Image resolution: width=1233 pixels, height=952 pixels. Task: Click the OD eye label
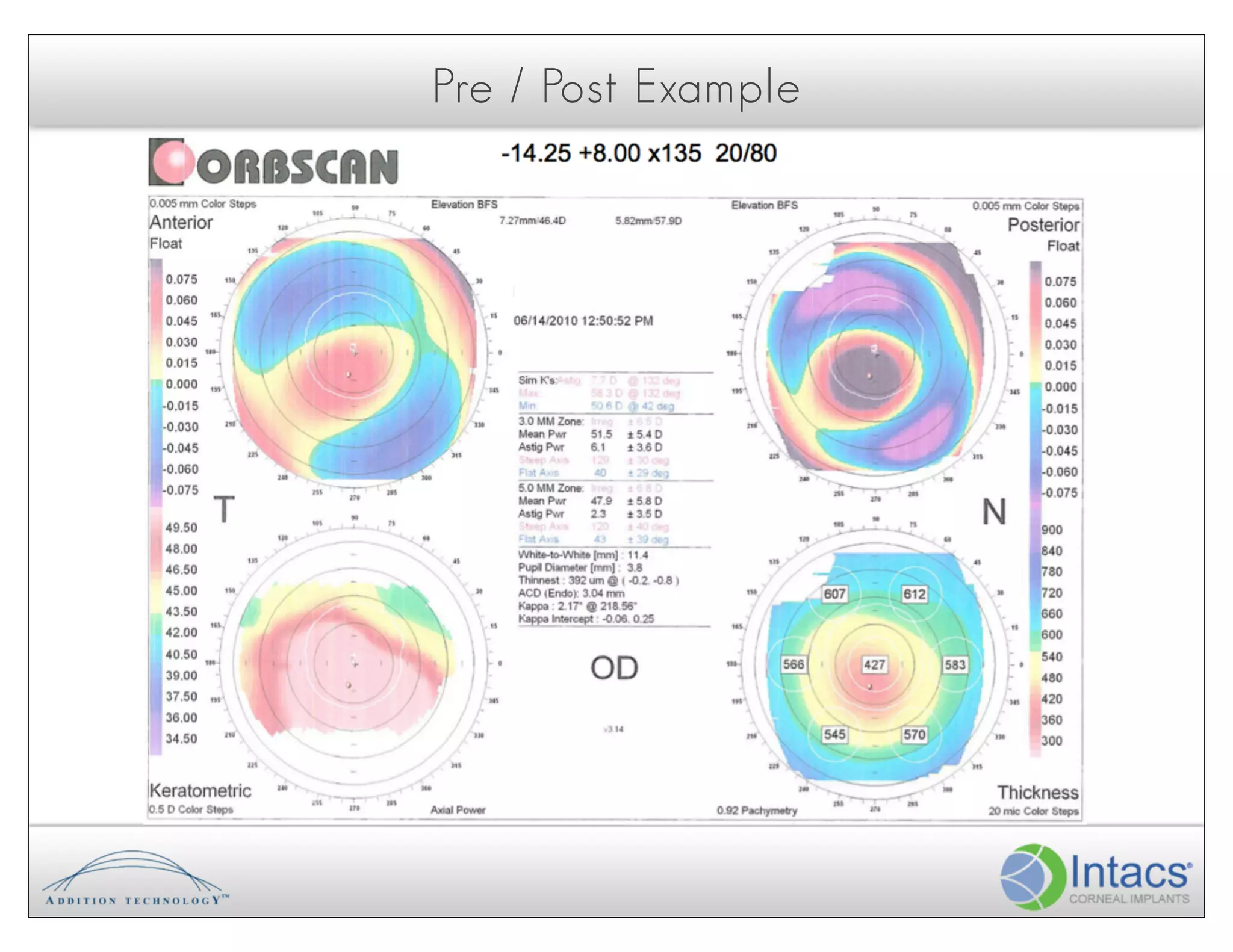click(613, 668)
